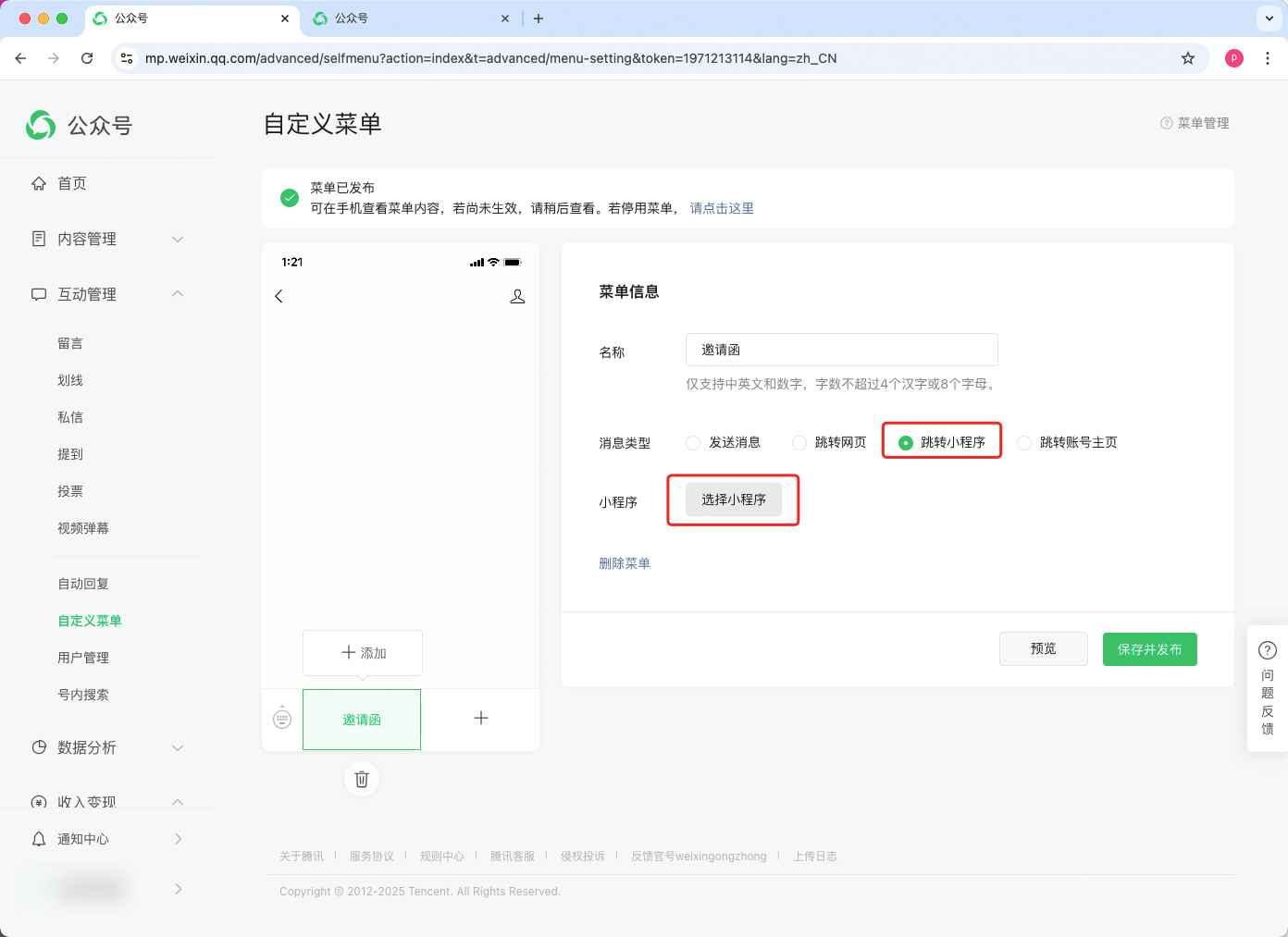The width and height of the screenshot is (1288, 937).
Task: Click the plus icon to add a menu
Action: coord(481,719)
